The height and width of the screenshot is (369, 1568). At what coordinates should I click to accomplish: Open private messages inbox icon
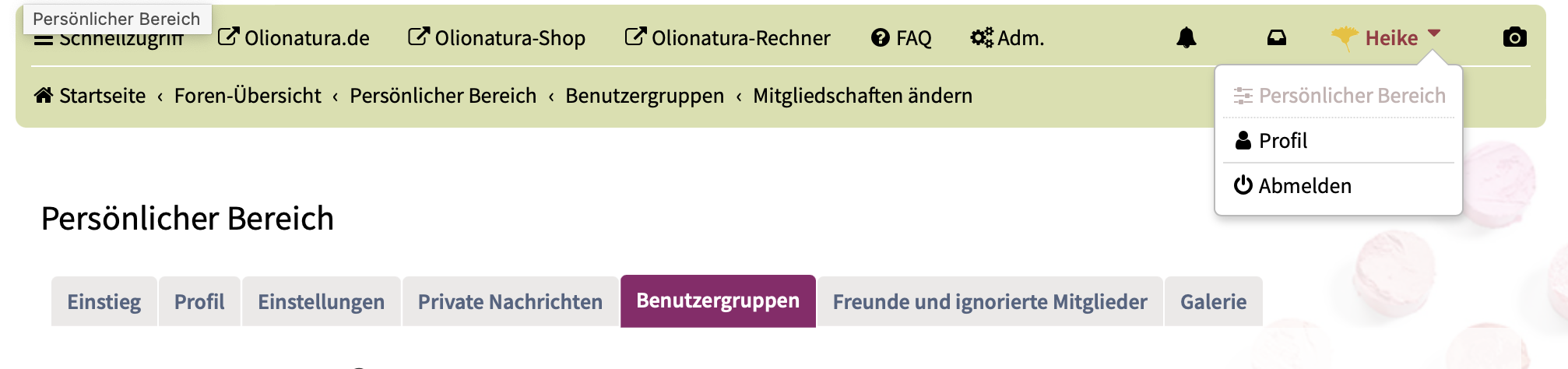1277,37
